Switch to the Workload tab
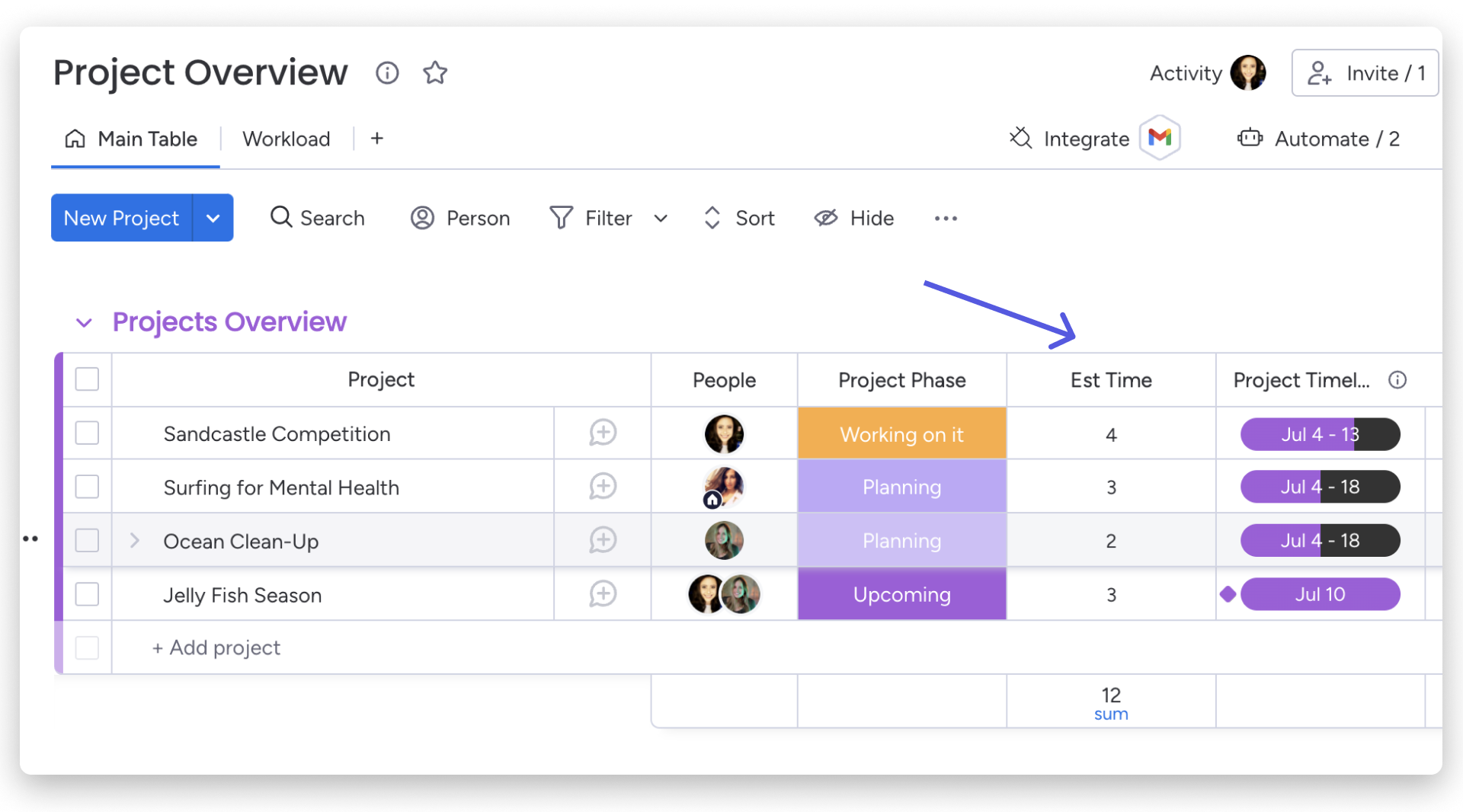Screen dimensions: 1463x812 tap(286, 139)
